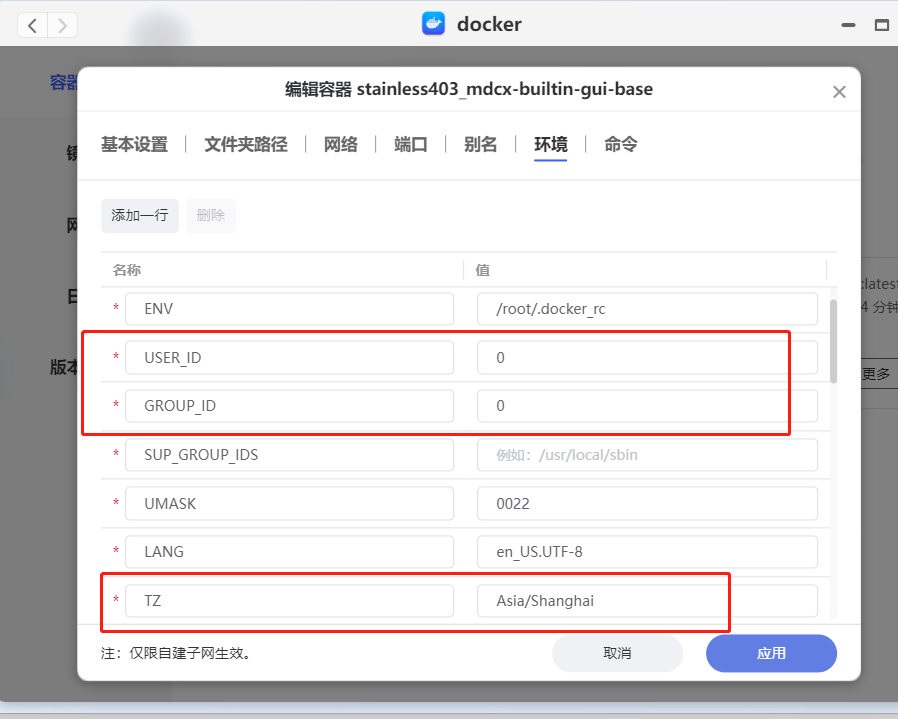Click the USER_ID value field
Image resolution: width=898 pixels, height=719 pixels.
click(647, 357)
